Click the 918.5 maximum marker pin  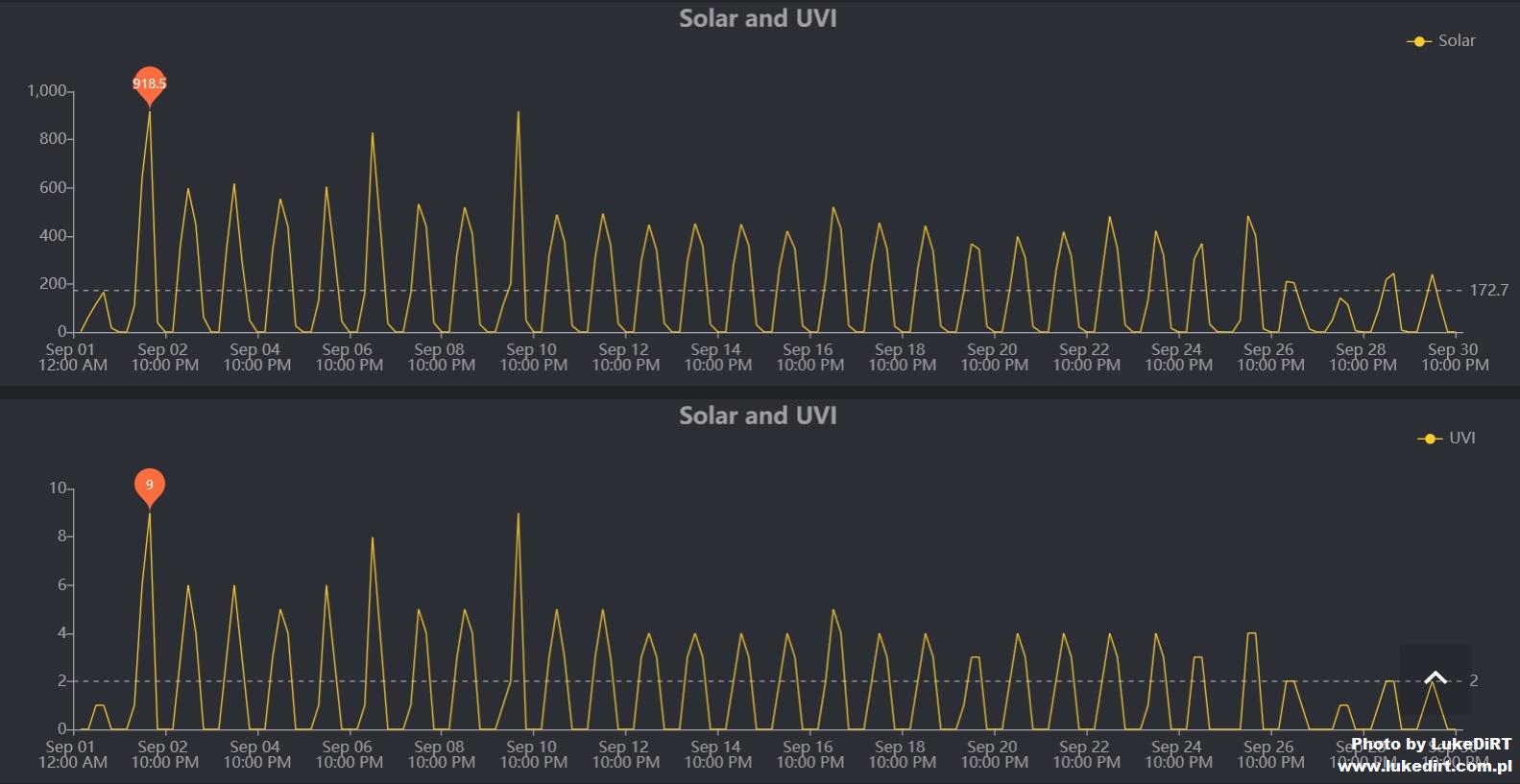tap(149, 84)
